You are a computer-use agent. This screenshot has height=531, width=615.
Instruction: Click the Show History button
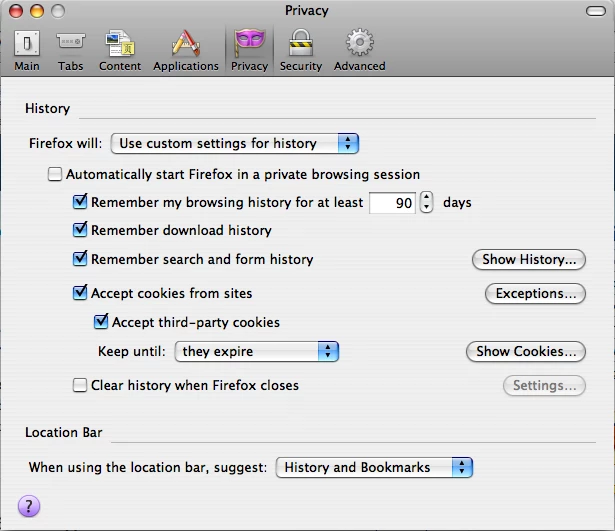(x=529, y=260)
